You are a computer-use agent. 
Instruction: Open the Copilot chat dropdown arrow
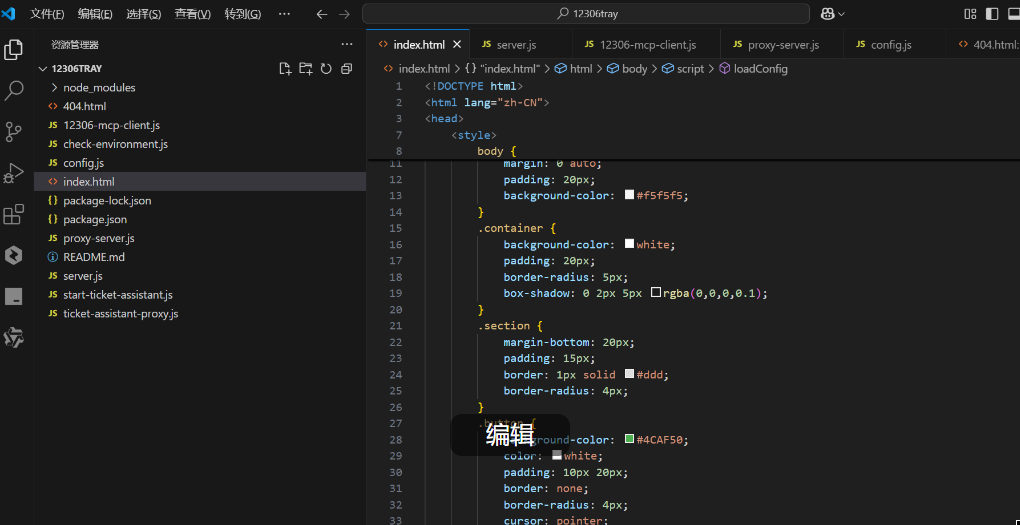pos(841,14)
